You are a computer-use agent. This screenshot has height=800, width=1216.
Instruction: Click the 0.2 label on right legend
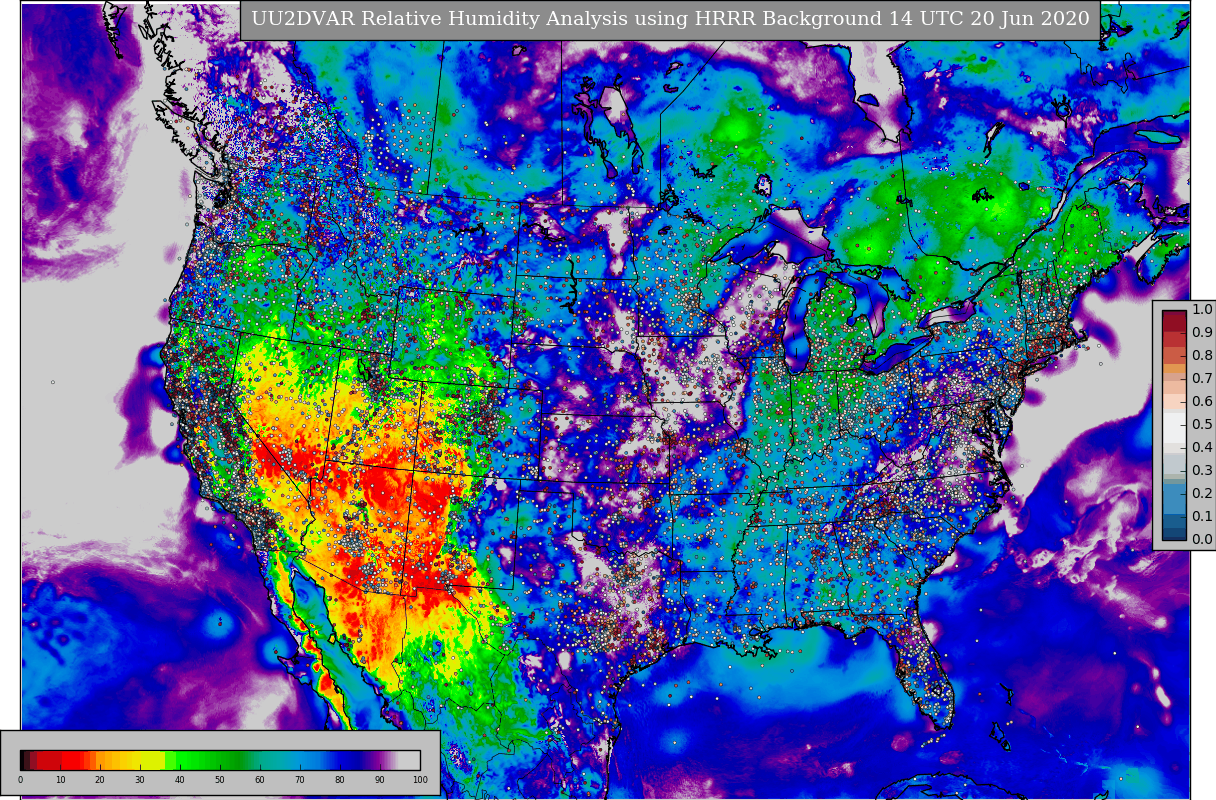(1202, 494)
